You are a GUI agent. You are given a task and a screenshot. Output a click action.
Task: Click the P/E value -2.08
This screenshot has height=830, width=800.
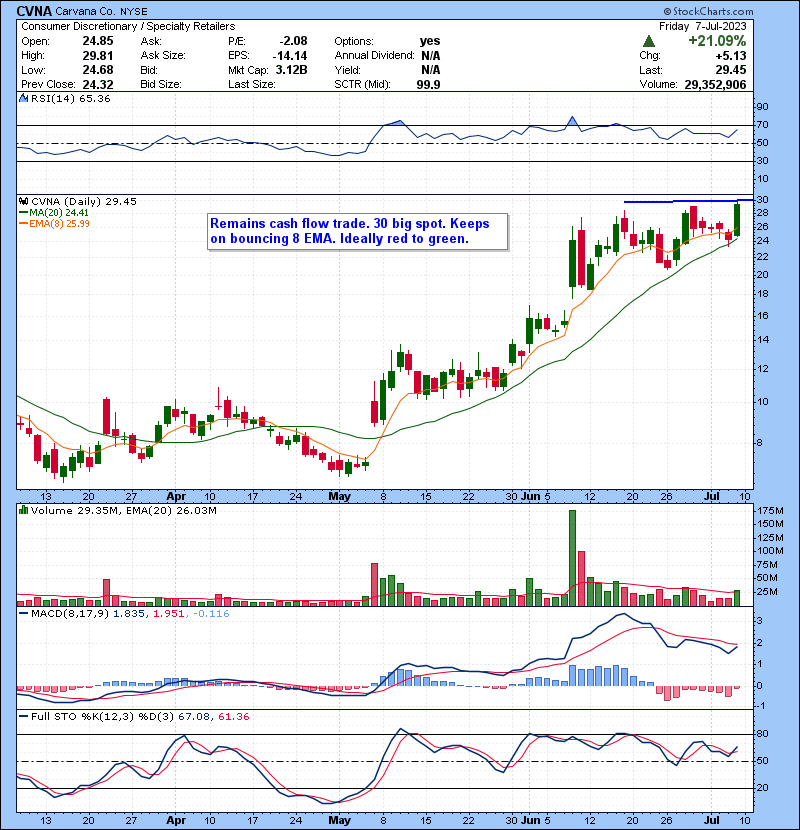[293, 41]
